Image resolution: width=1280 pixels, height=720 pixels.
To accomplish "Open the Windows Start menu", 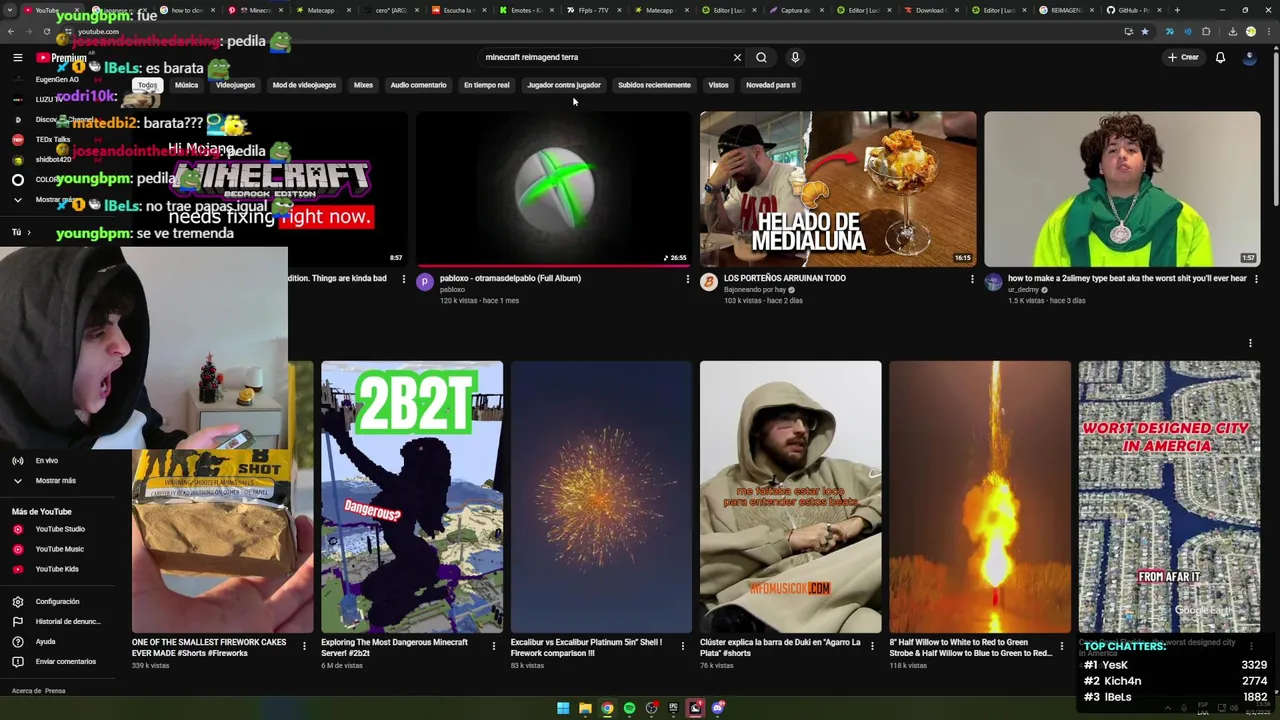I will click(563, 708).
